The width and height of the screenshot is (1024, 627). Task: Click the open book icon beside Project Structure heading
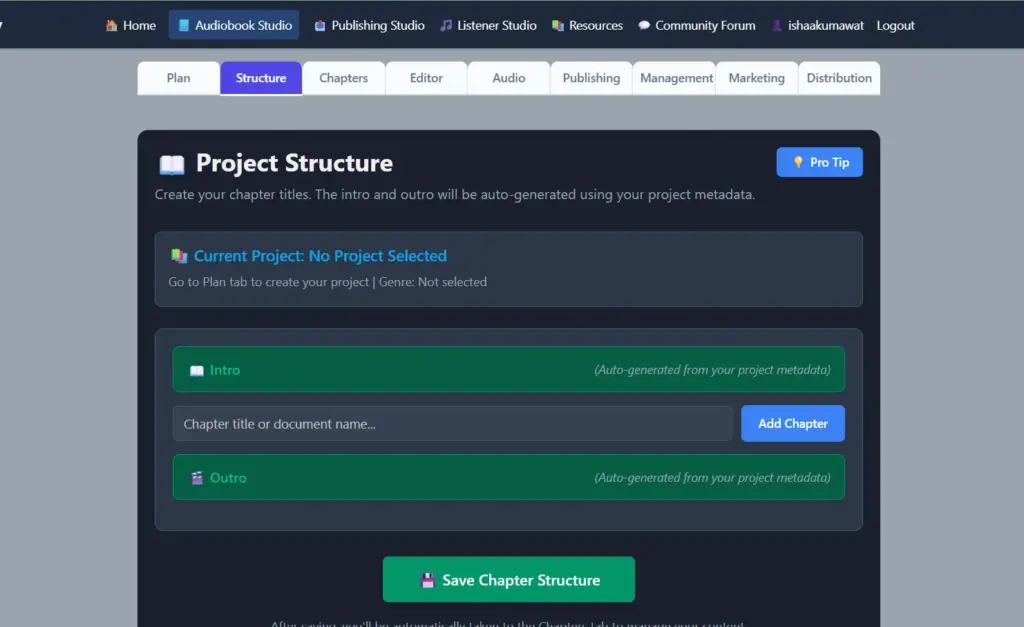172,162
